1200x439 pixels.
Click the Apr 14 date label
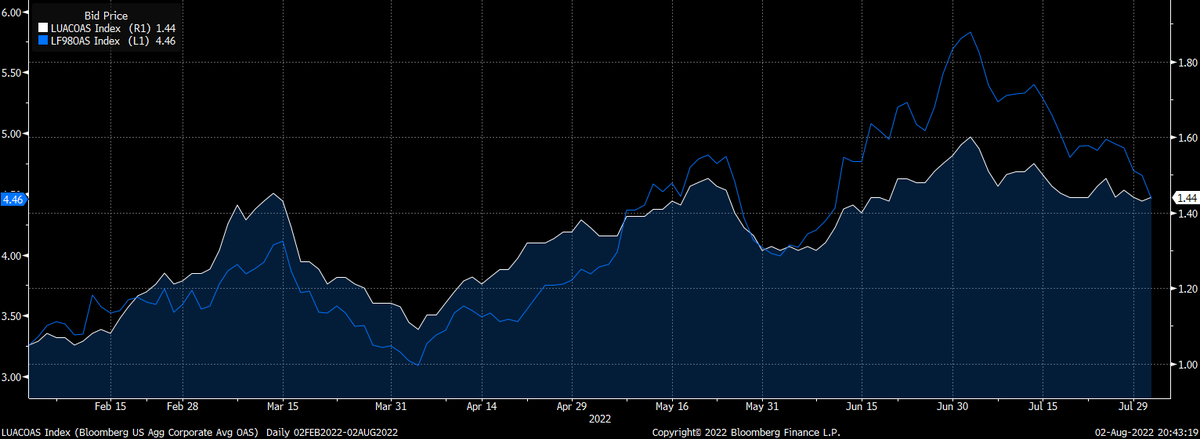tap(482, 407)
